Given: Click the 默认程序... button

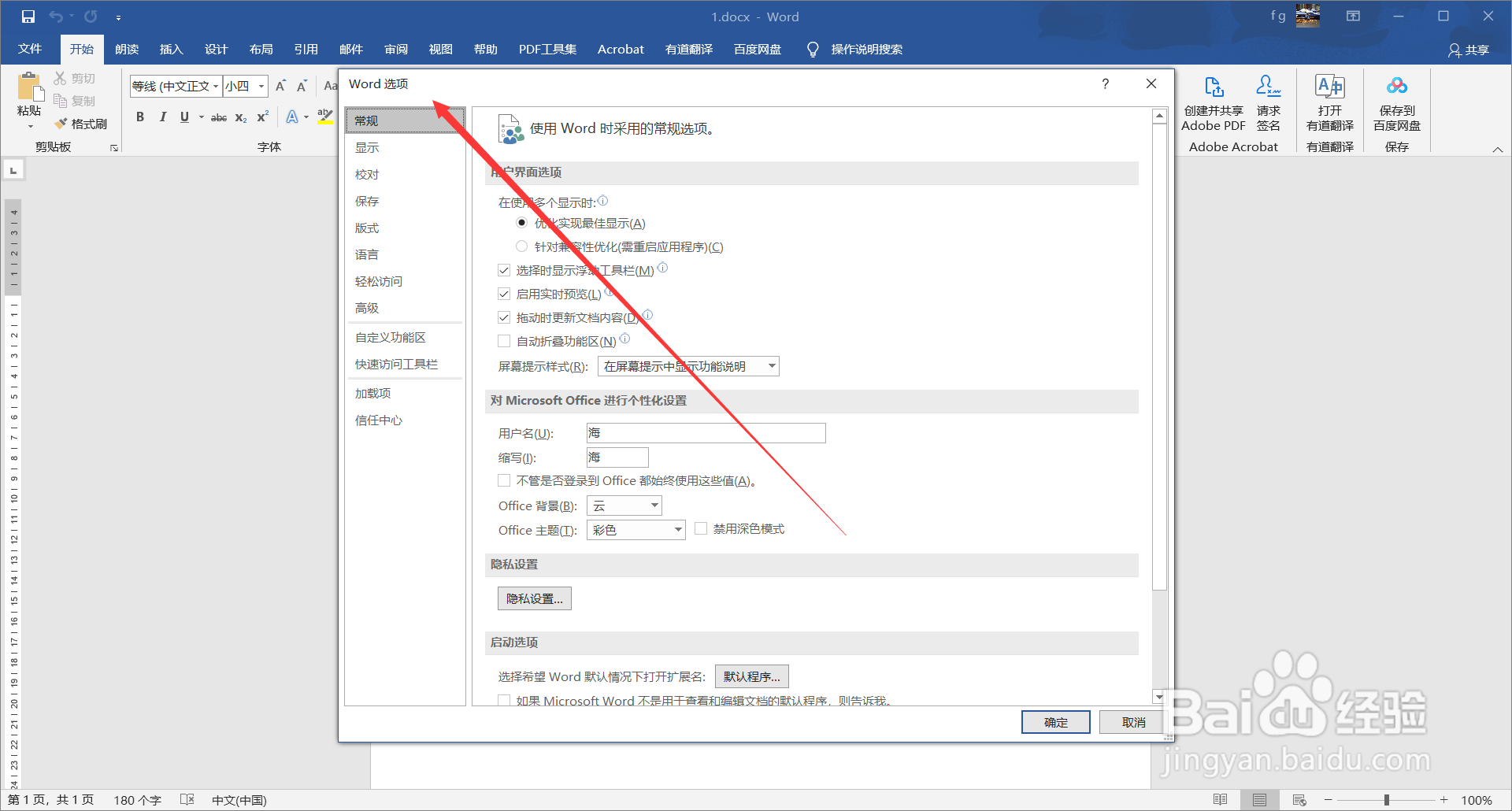Looking at the screenshot, I should coord(752,676).
